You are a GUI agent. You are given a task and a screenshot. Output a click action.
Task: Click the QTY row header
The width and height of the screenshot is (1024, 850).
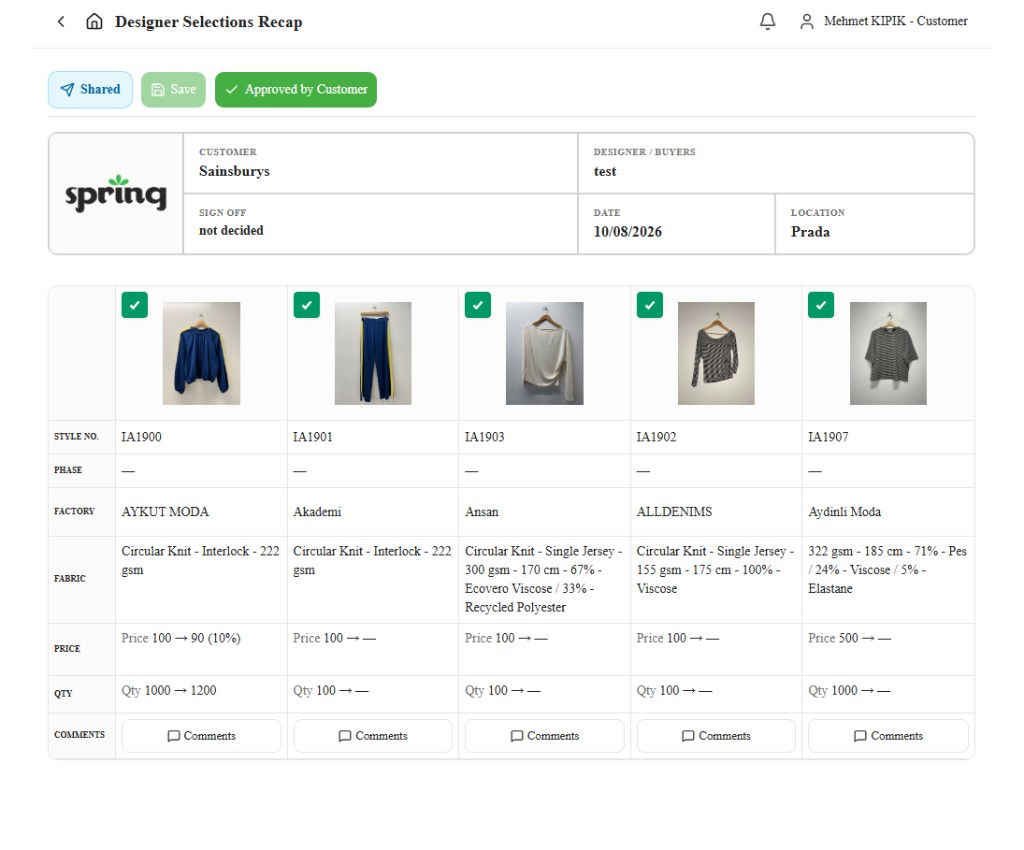coord(63,693)
